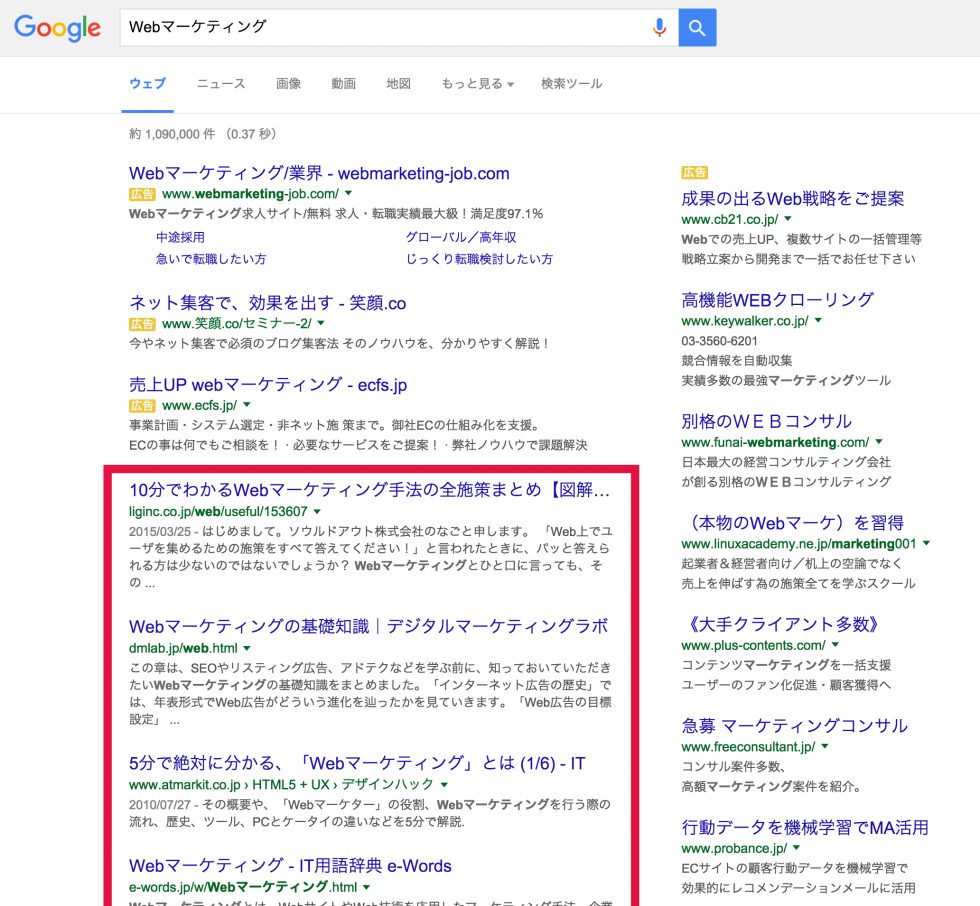Open the 中途採用 sitelink
Viewport: 980px width, 906px height.
coord(180,237)
